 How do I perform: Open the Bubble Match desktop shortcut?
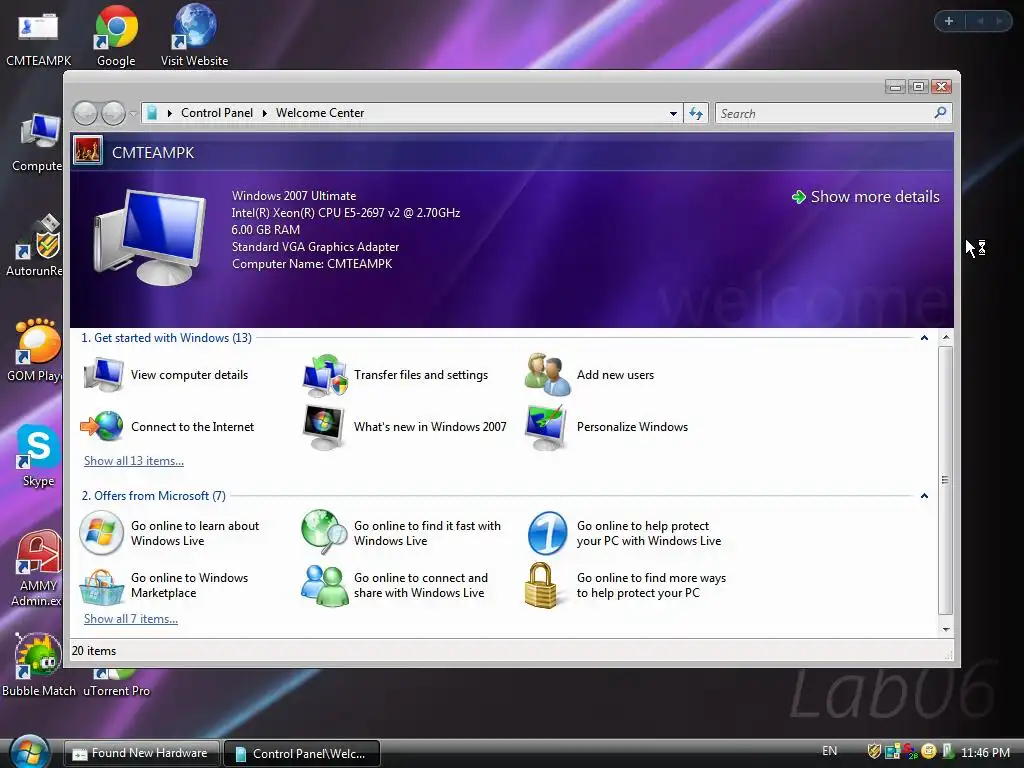(x=39, y=665)
